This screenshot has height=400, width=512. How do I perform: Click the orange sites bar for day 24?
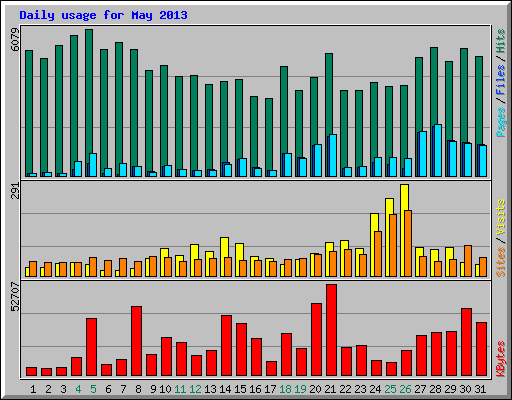coord(378,254)
